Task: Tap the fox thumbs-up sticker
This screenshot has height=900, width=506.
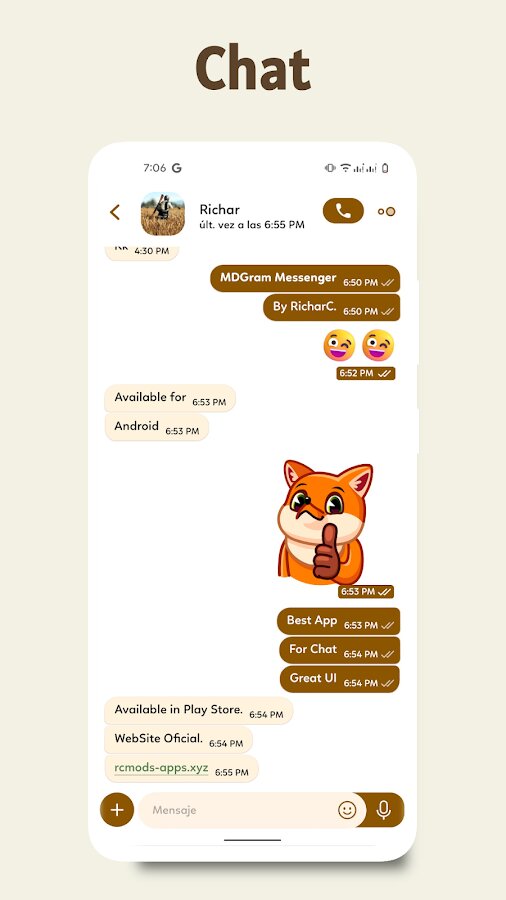Action: coord(325,519)
